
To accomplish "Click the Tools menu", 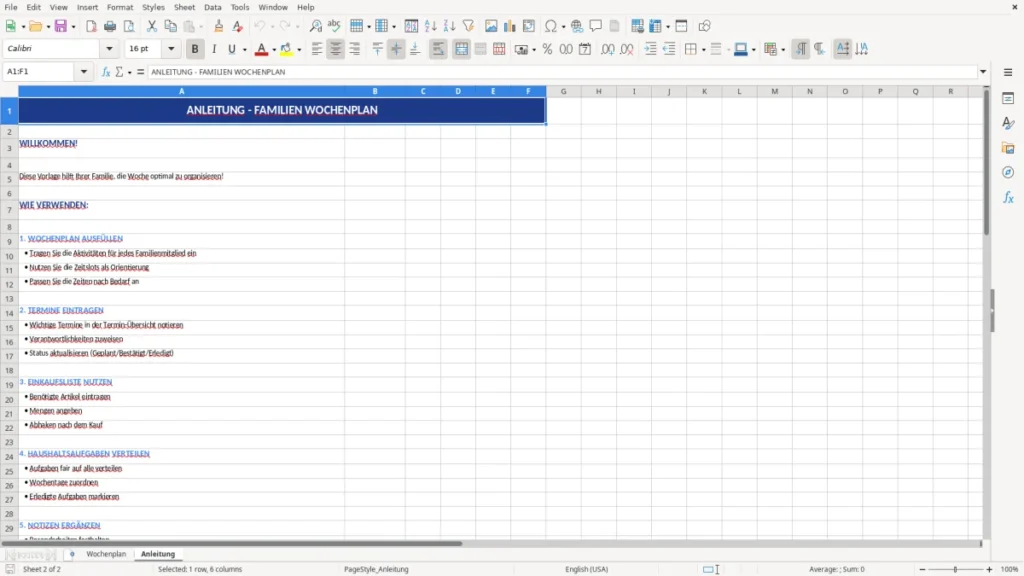I will click(x=240, y=7).
